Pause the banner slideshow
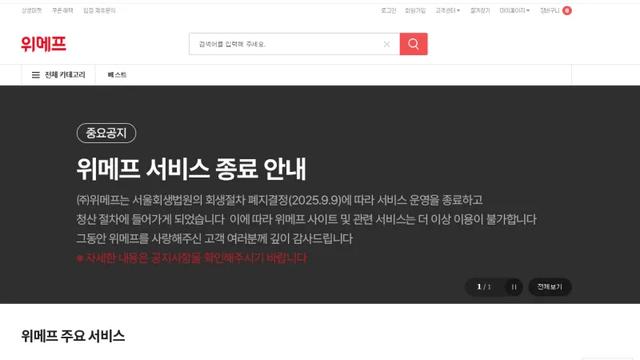 [x=514, y=287]
